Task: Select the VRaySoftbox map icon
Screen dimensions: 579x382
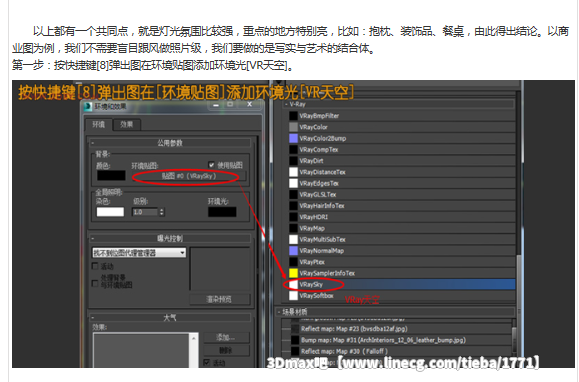Action: 293,296
